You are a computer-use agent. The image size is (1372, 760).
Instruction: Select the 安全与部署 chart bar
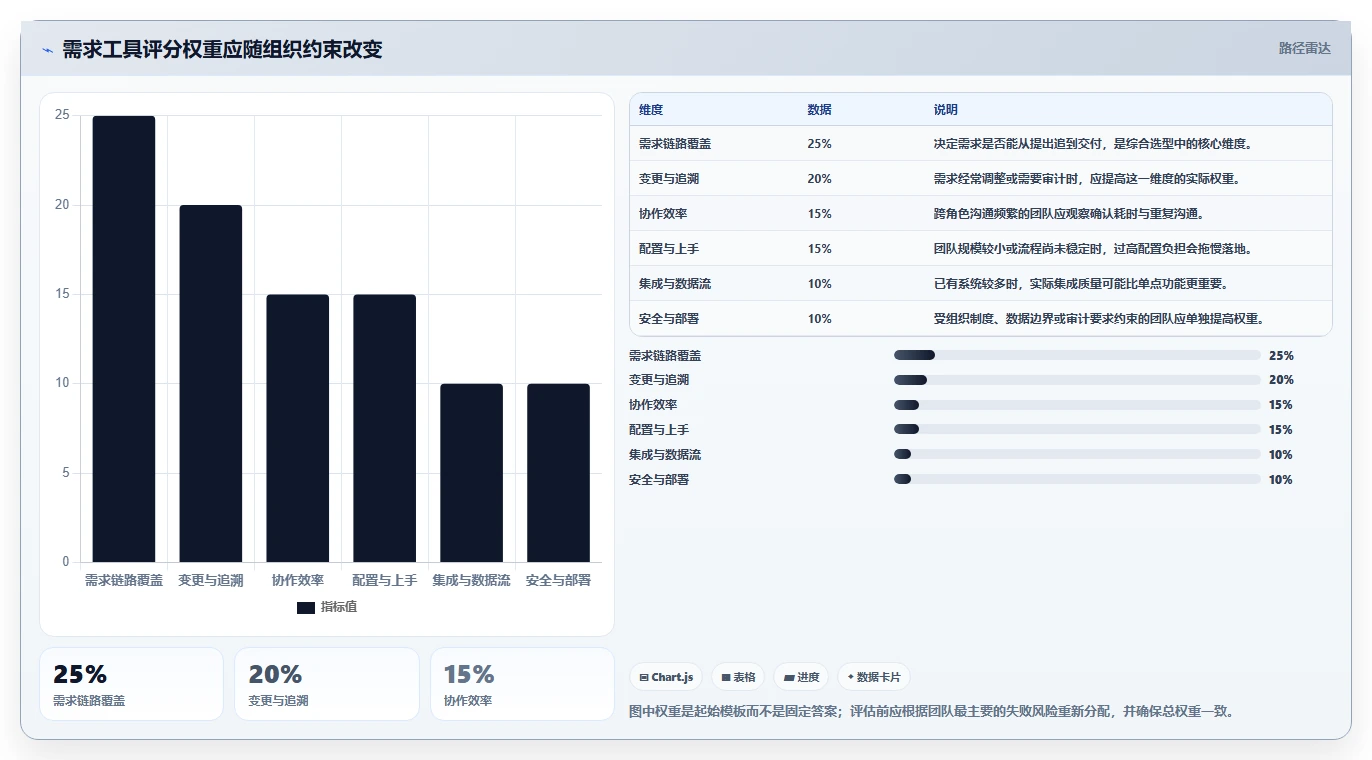point(559,473)
